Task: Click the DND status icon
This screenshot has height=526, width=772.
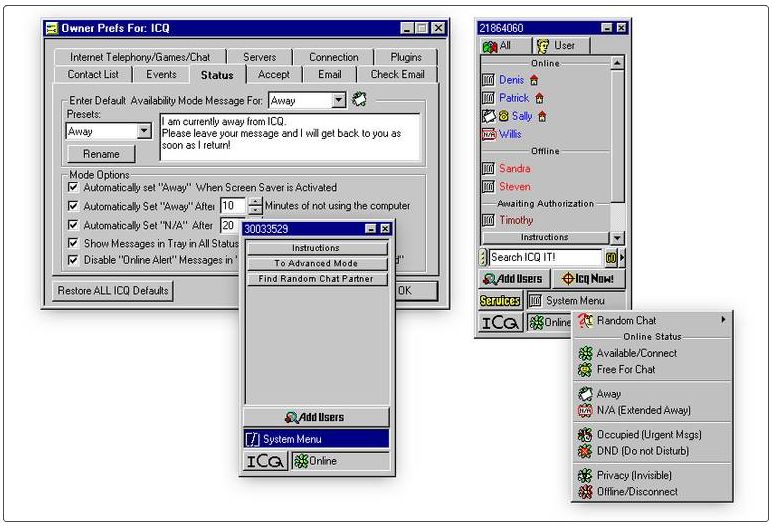Action: [x=585, y=451]
